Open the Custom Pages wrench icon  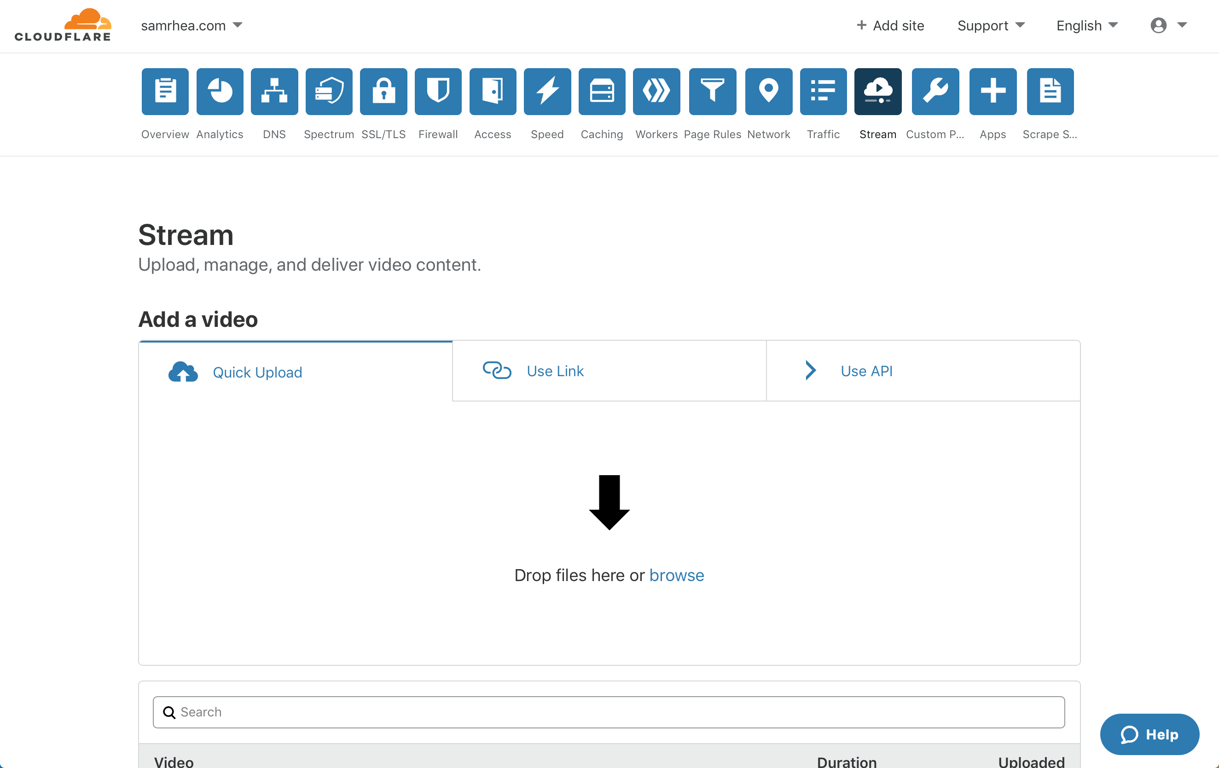point(935,91)
